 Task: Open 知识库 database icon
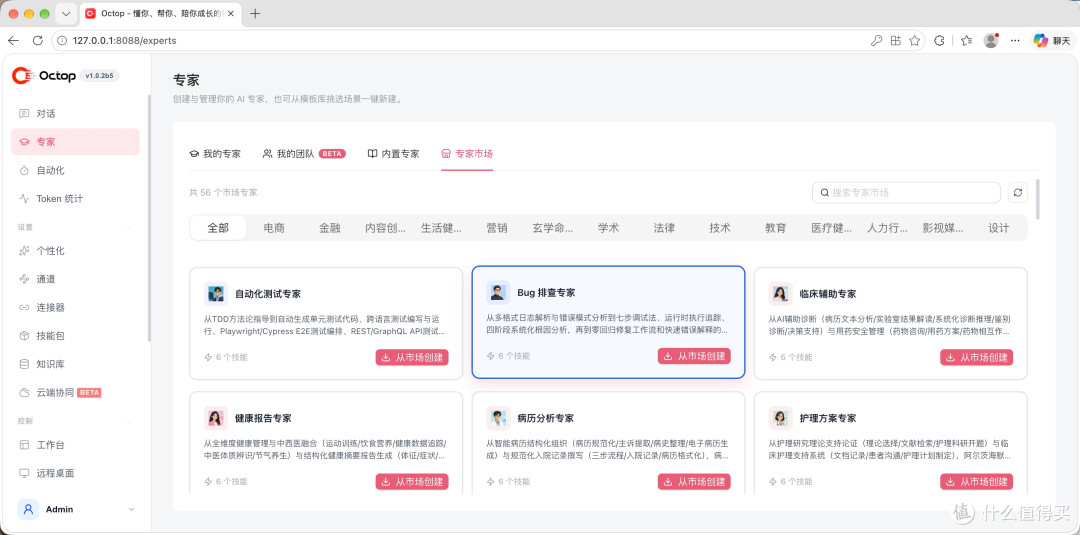pos(24,364)
